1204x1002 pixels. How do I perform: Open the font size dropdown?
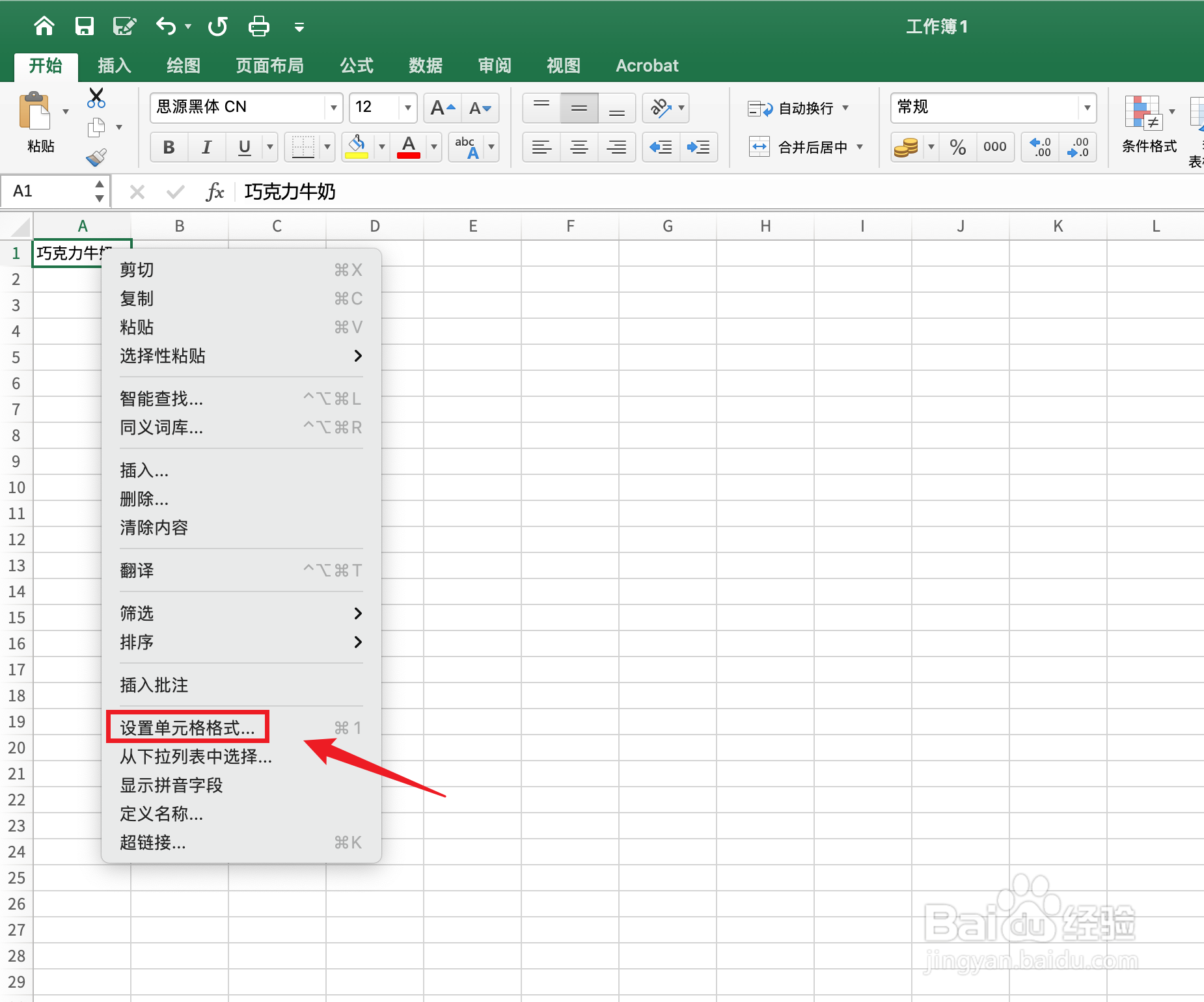click(x=407, y=107)
